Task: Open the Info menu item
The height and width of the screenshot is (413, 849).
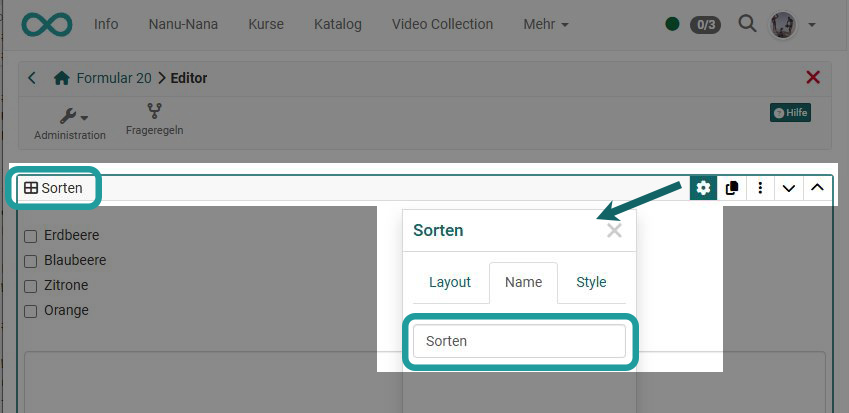Action: point(106,24)
